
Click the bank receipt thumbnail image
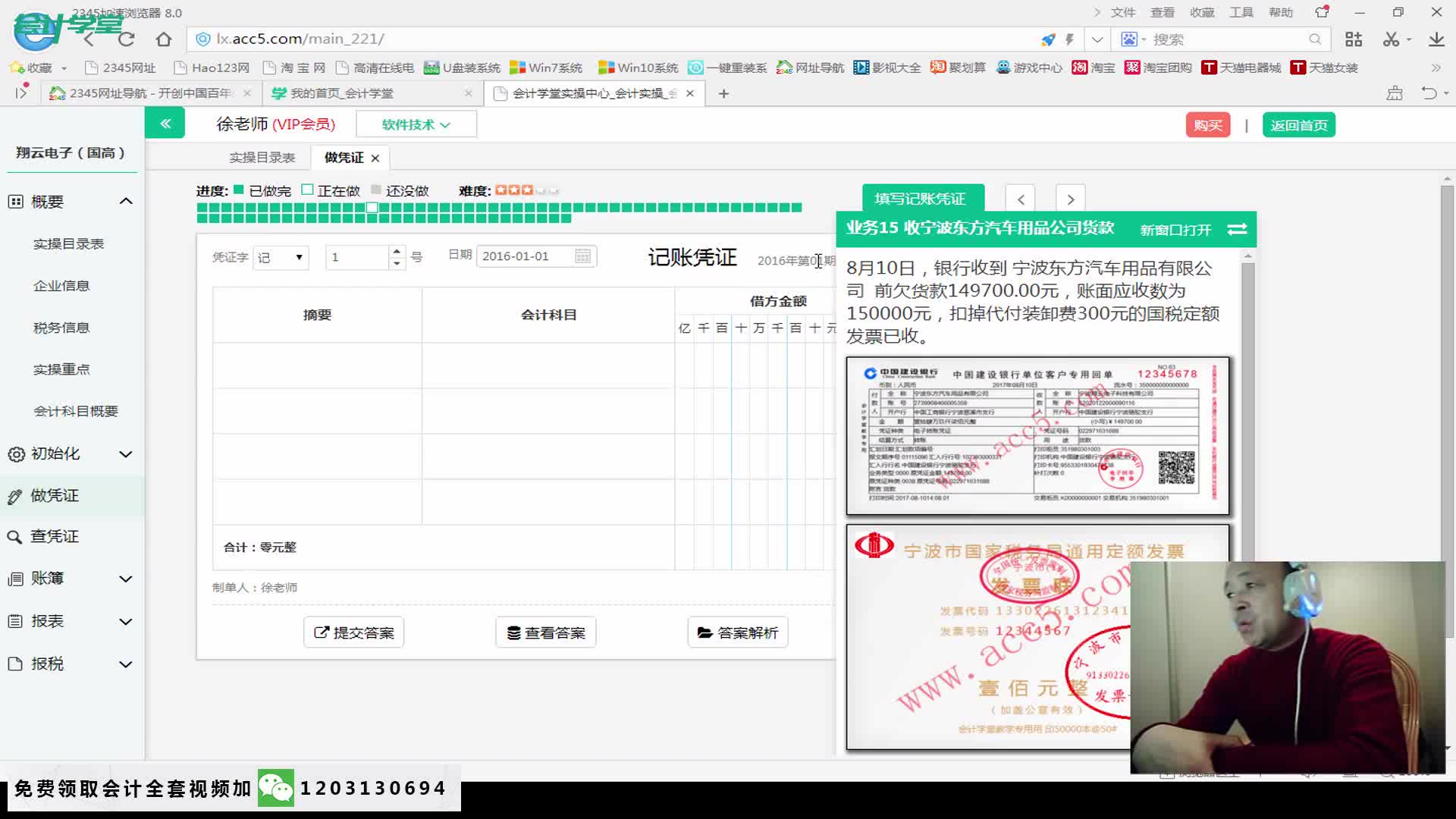pyautogui.click(x=1037, y=436)
